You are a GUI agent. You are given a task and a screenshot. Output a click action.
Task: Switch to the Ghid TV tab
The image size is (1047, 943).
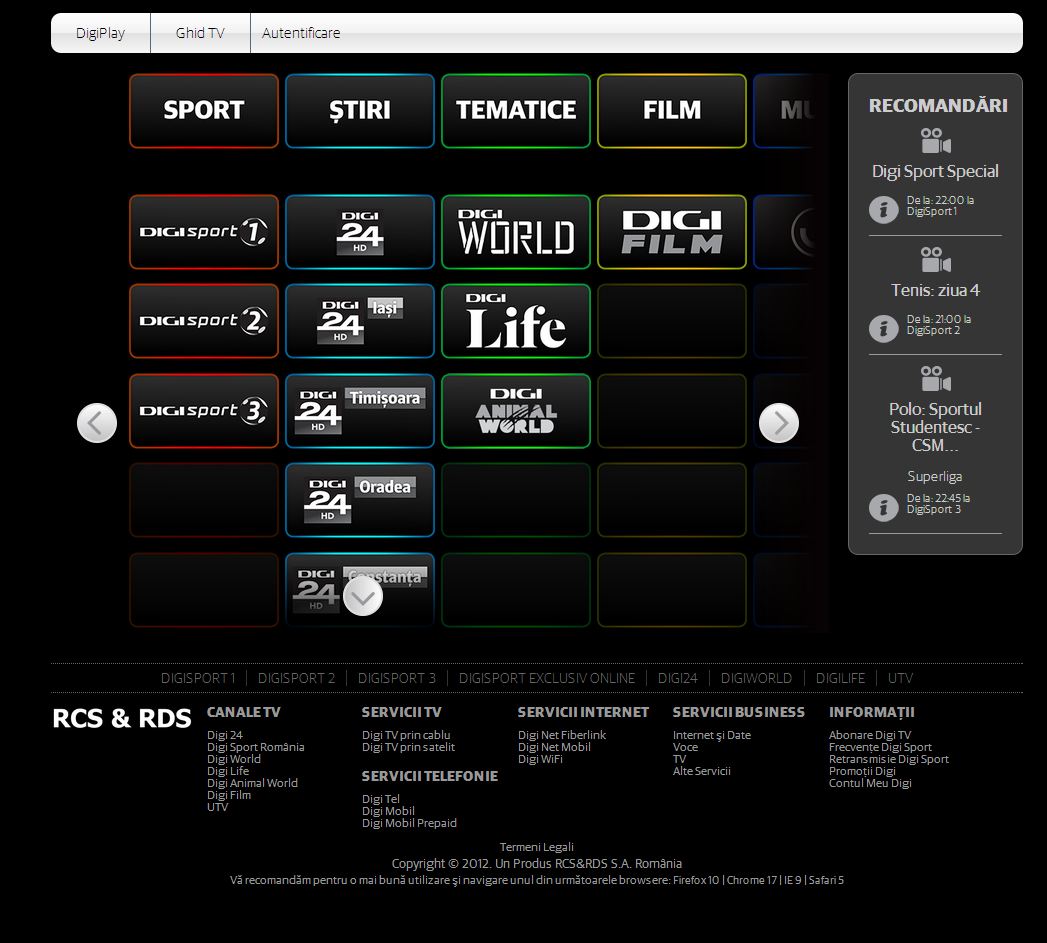coord(200,33)
